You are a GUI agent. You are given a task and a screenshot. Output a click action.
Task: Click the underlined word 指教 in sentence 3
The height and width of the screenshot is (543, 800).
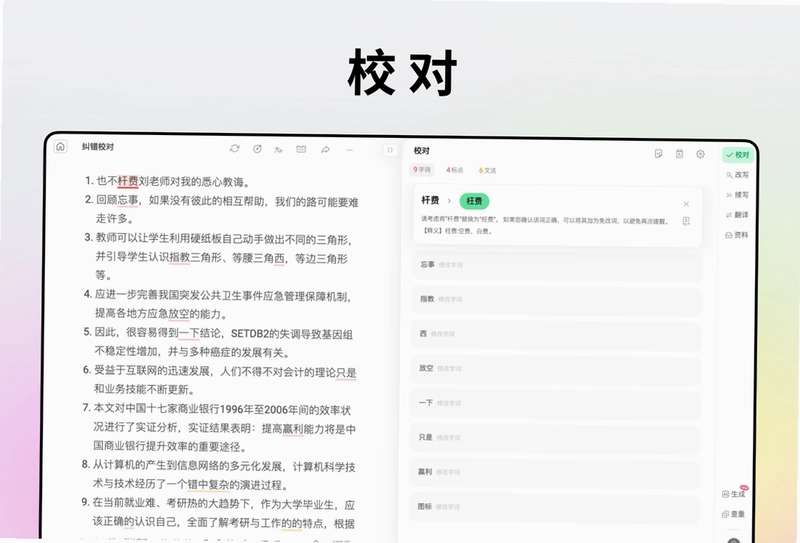pos(180,258)
